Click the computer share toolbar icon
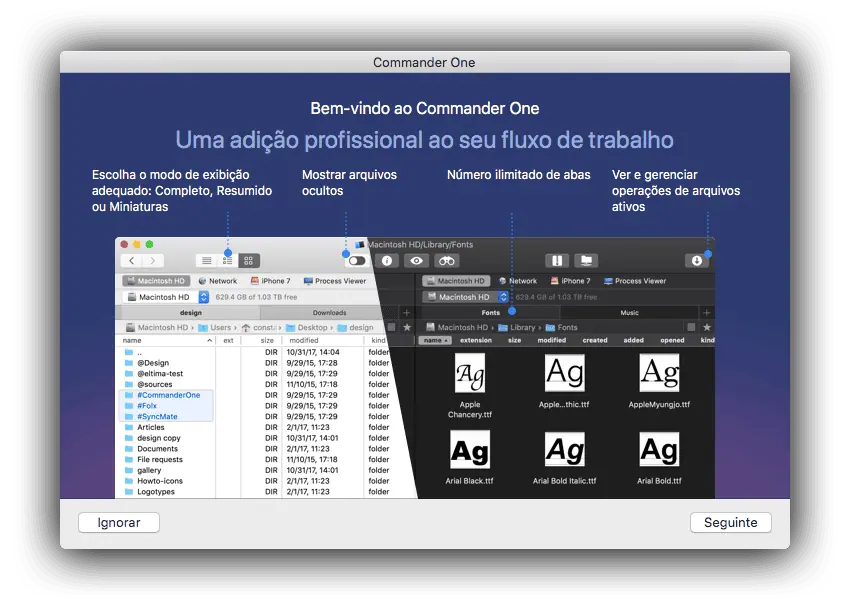The image size is (850, 600). 586,261
